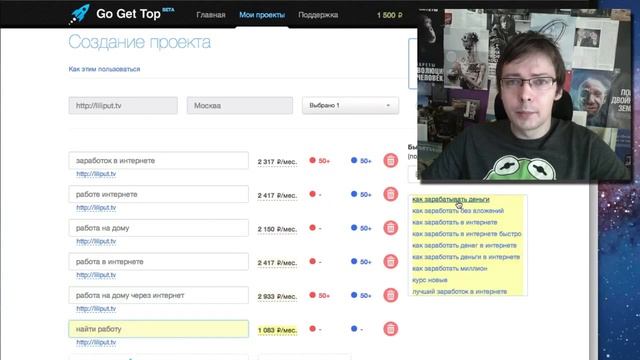Click the price 2 150 ₽/мес.

coord(277,229)
